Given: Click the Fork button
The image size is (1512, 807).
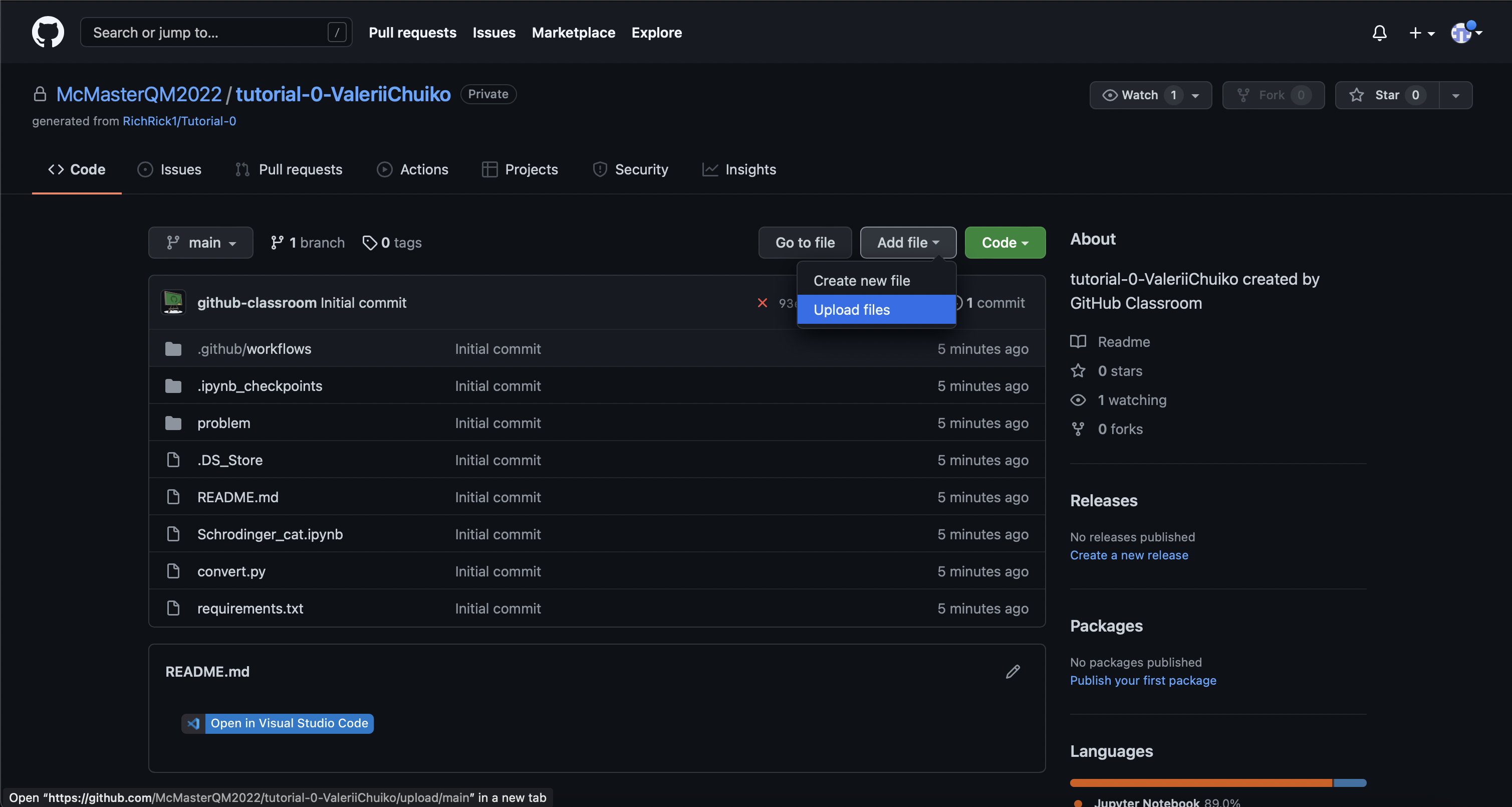Looking at the screenshot, I should tap(1273, 95).
